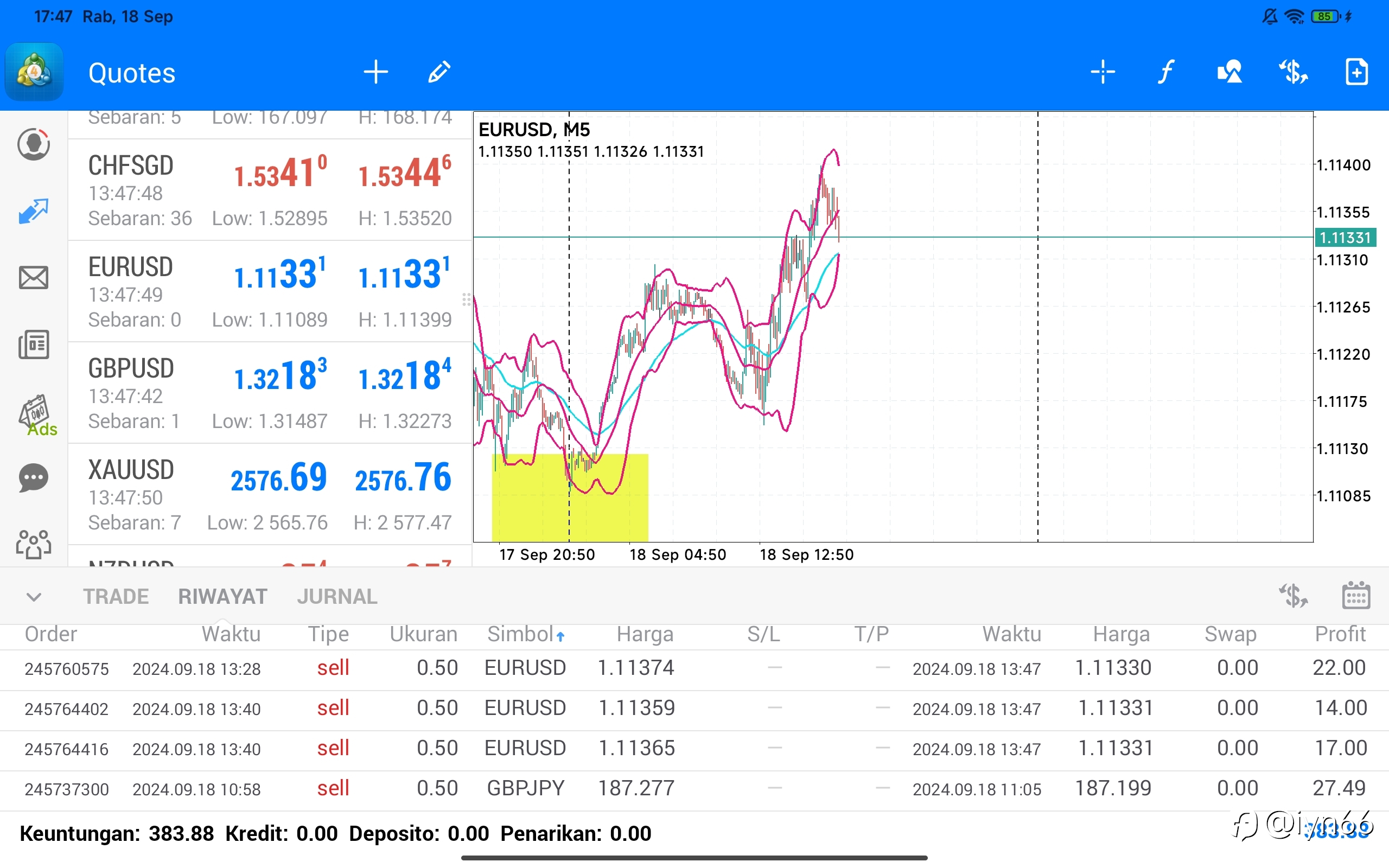
Task: Sort history by Simbol column
Action: pyautogui.click(x=526, y=634)
